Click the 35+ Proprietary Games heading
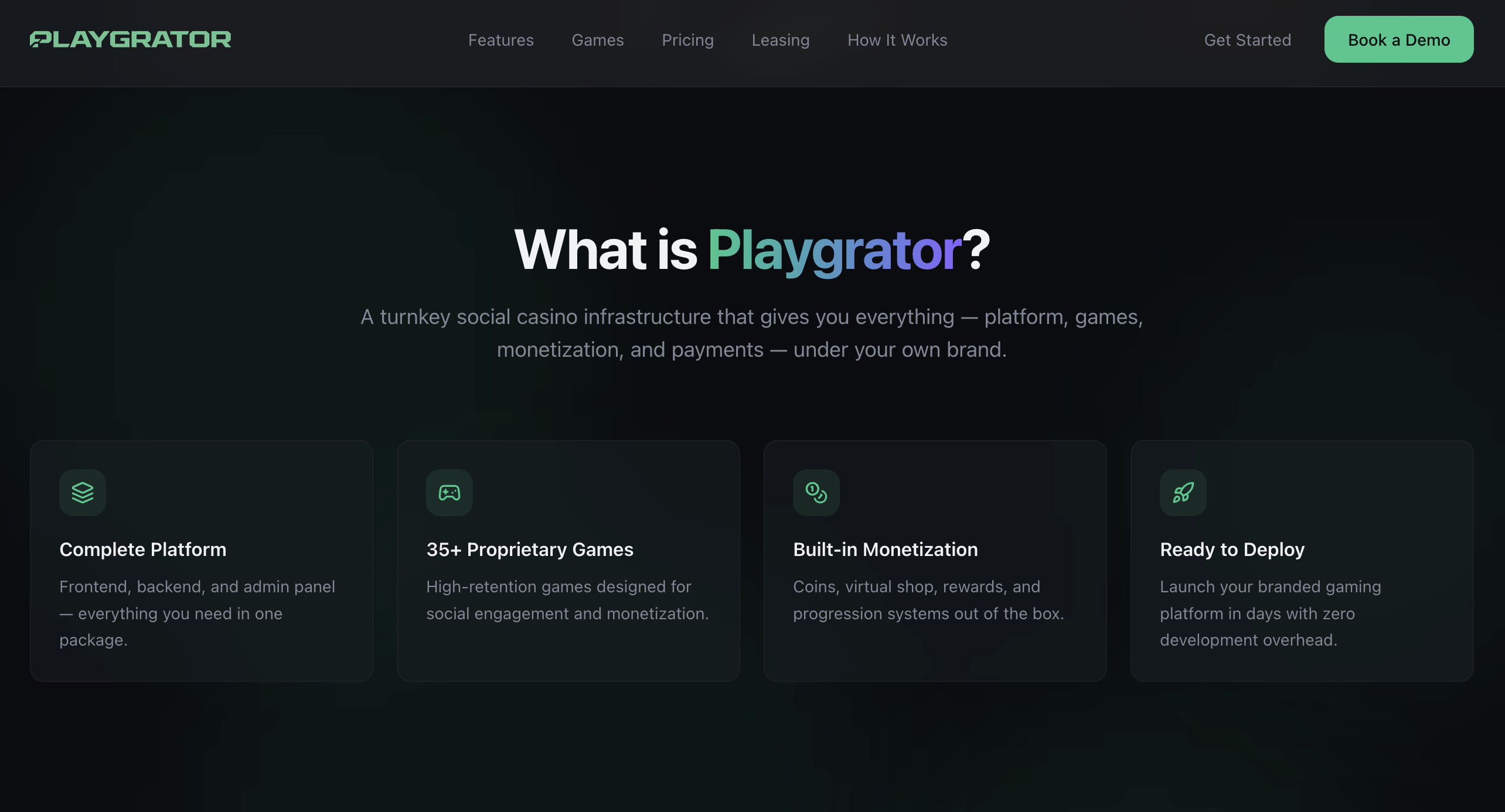Viewport: 1505px width, 812px height. (530, 550)
